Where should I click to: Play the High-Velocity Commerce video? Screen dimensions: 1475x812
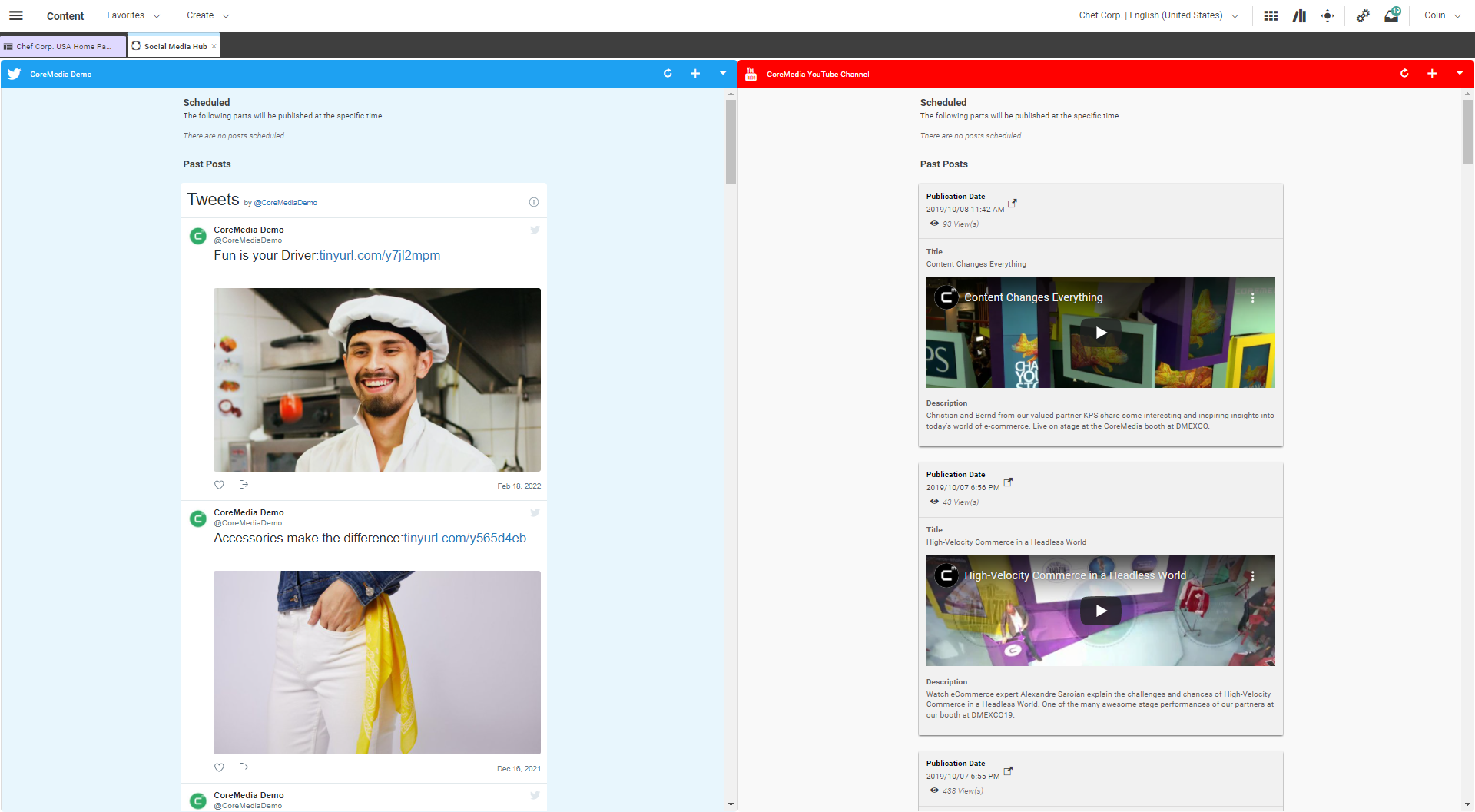(x=1100, y=611)
